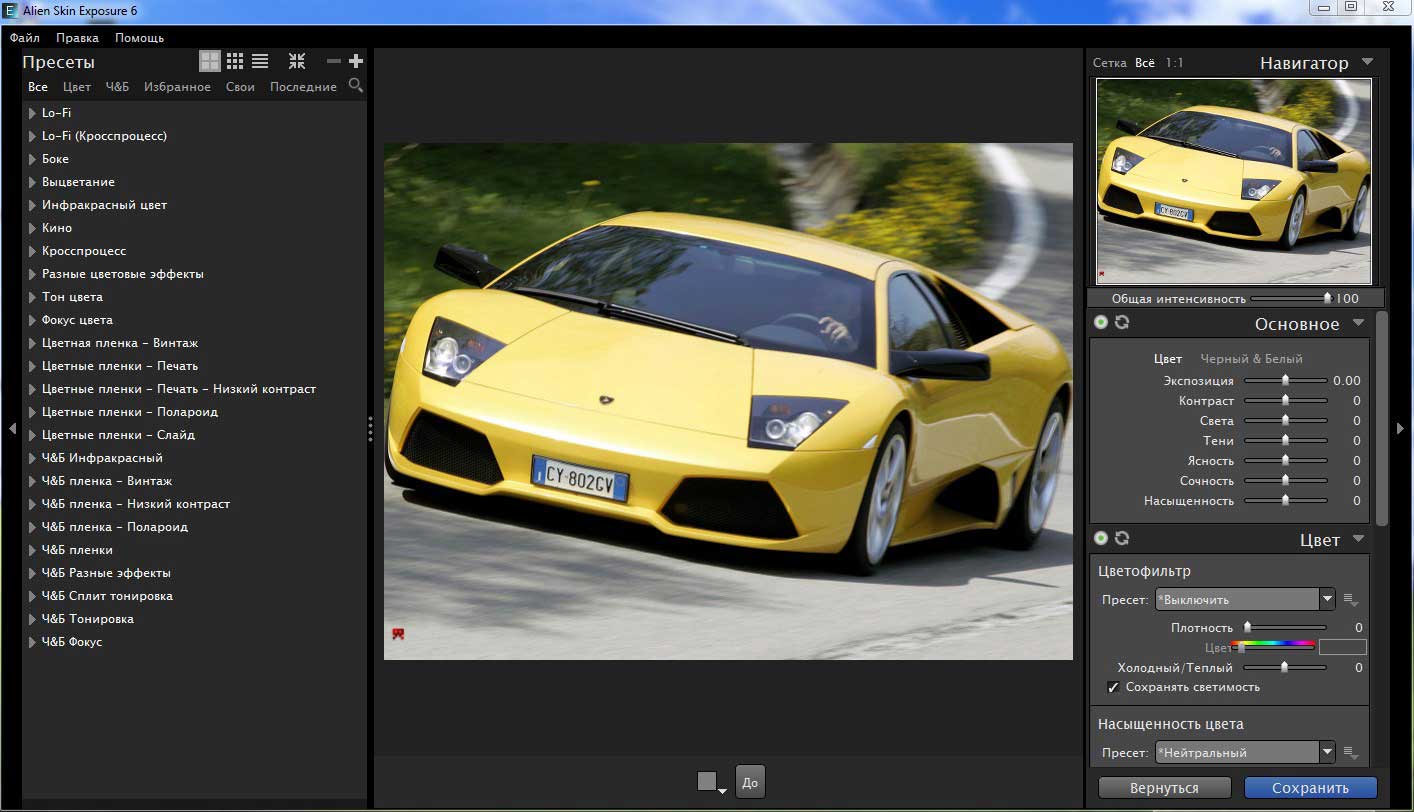The height and width of the screenshot is (812, 1414).
Task: Adjust the Общая интенсивность slider
Action: [x=1291, y=298]
